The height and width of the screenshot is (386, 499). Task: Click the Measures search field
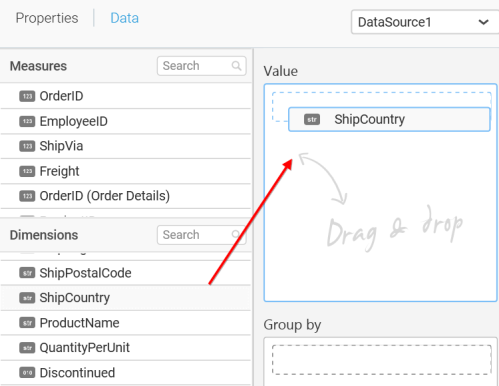202,66
